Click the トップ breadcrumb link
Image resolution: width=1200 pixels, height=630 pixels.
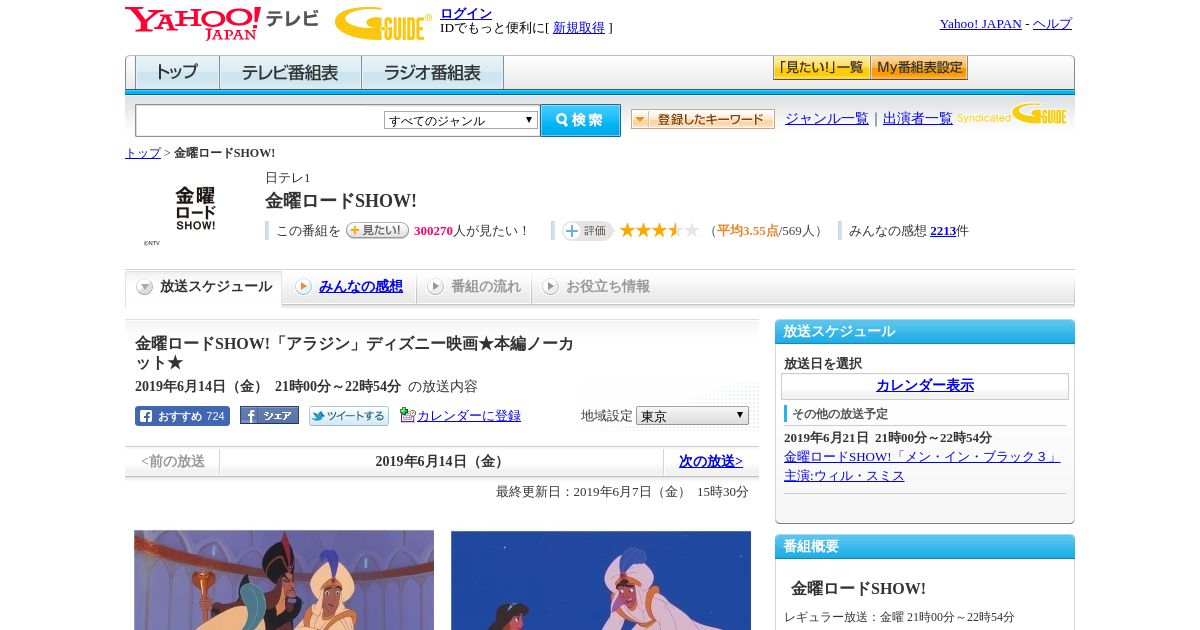tap(143, 153)
